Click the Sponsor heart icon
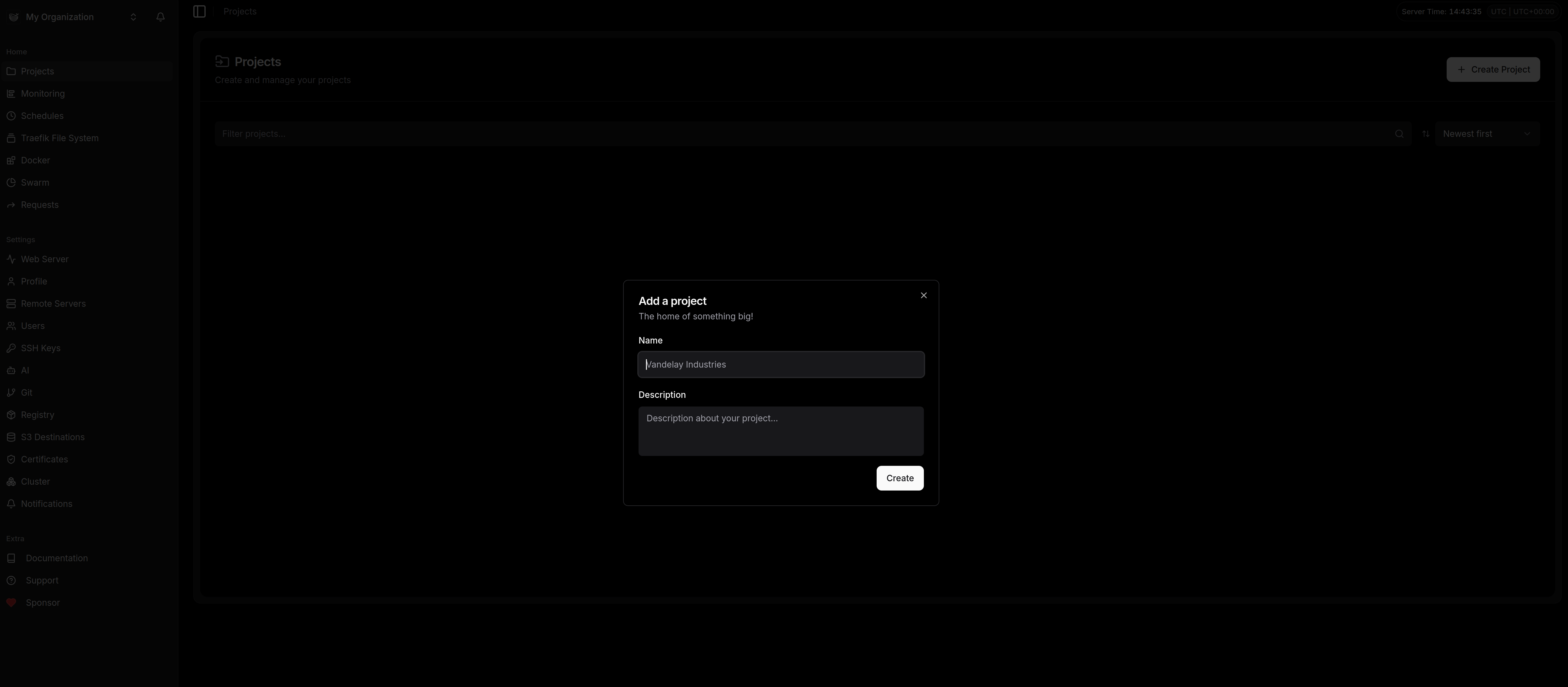 (11, 603)
